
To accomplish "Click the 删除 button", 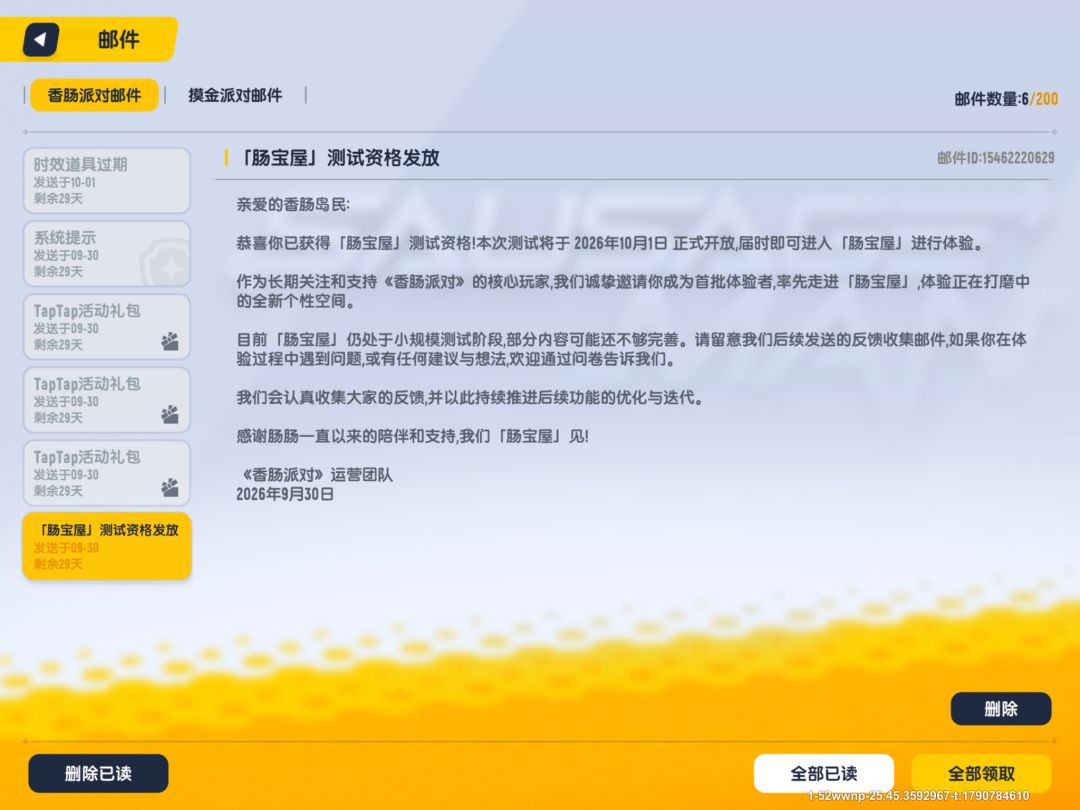I will point(1001,709).
